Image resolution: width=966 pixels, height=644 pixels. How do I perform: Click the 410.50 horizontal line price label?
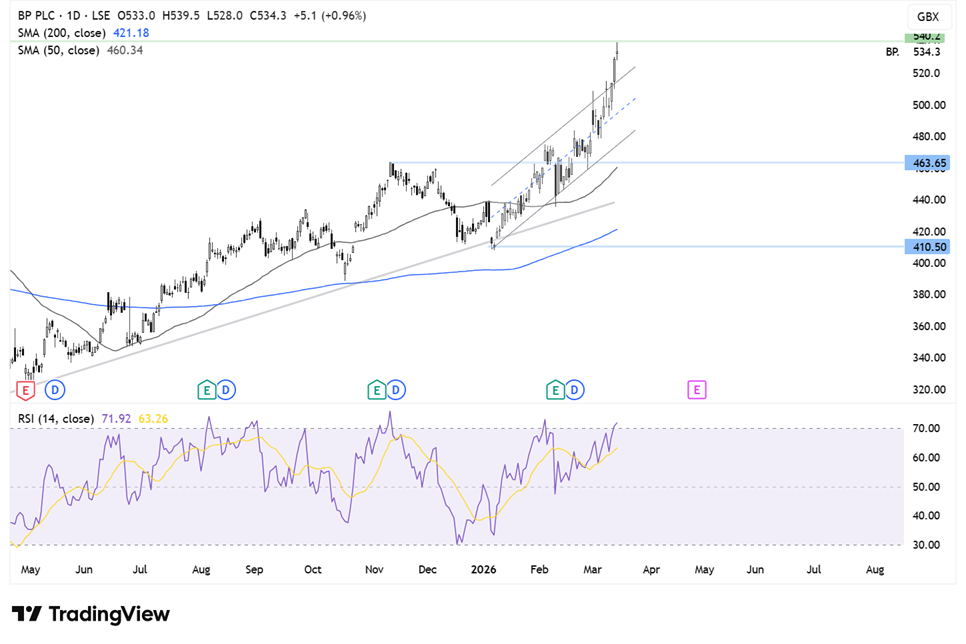coord(927,247)
